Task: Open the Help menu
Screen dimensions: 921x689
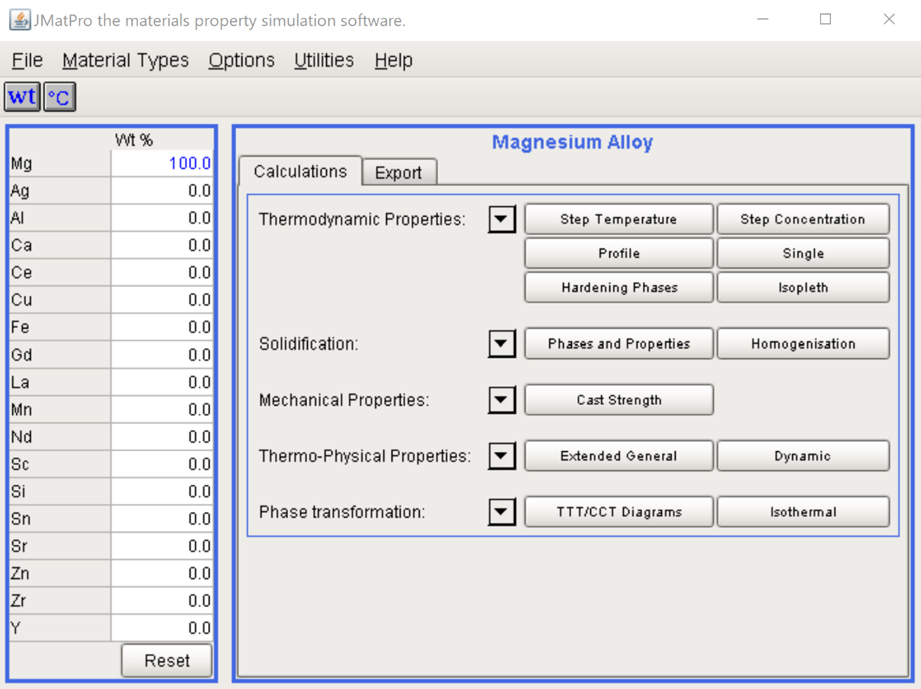Action: point(394,60)
